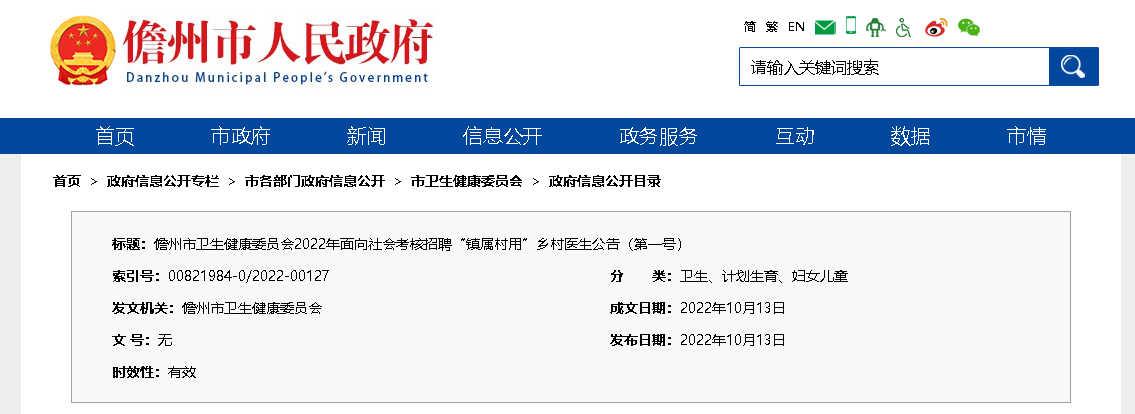Open the 首页 navigation menu item
Image resolution: width=1135 pixels, height=414 pixels.
pos(115,136)
